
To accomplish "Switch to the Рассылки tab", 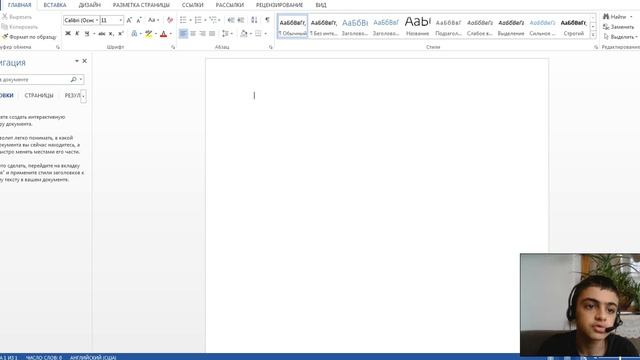I will click(x=229, y=5).
